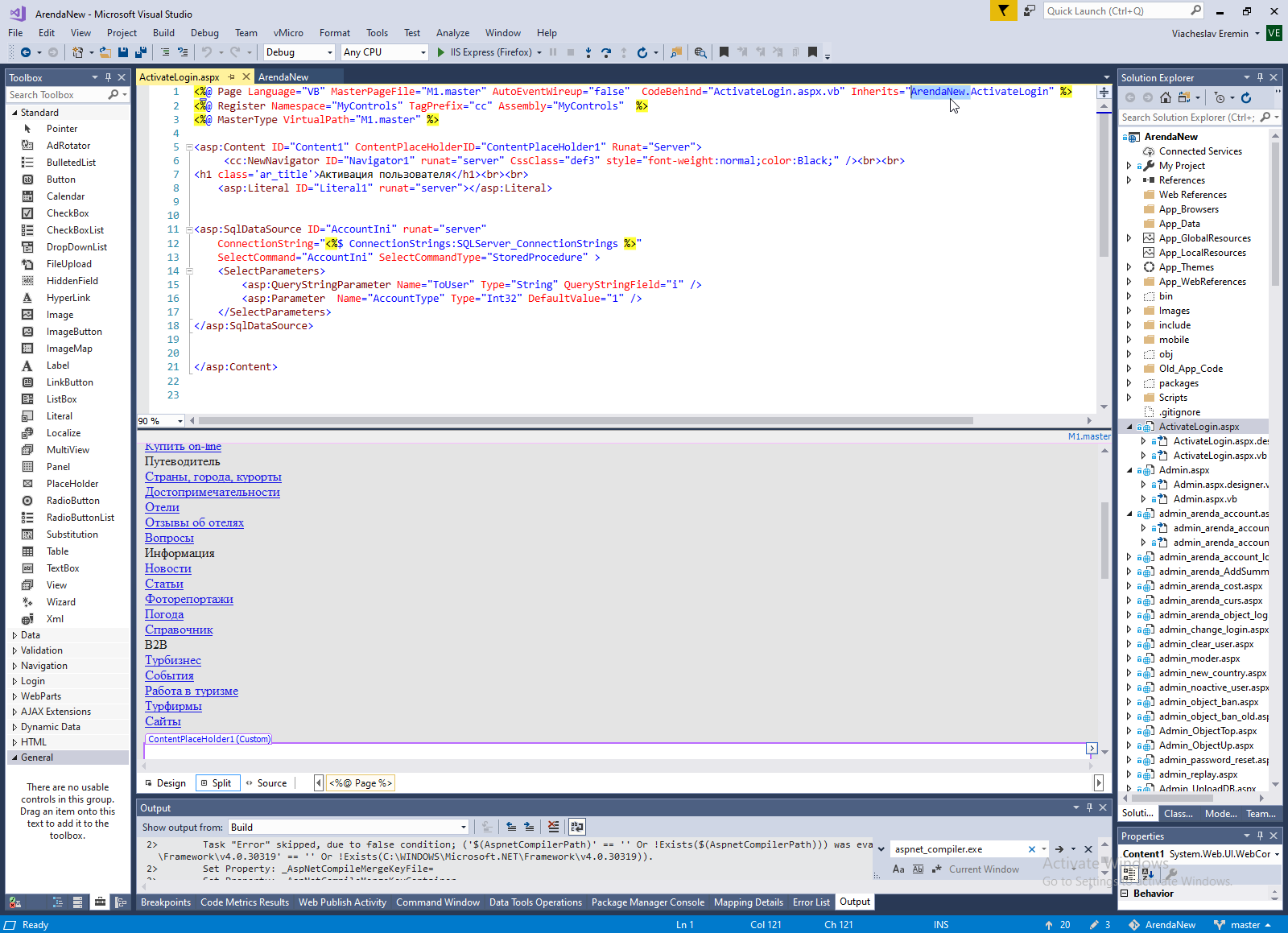The width and height of the screenshot is (1288, 933).
Task: Click the Step Into debug icon
Action: pyautogui.click(x=588, y=52)
